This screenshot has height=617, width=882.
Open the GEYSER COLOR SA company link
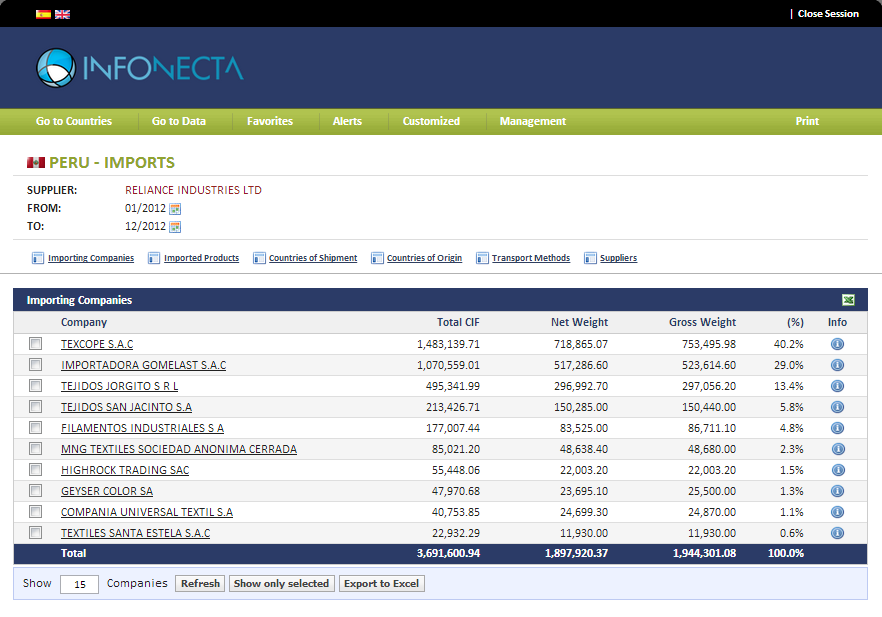(107, 491)
